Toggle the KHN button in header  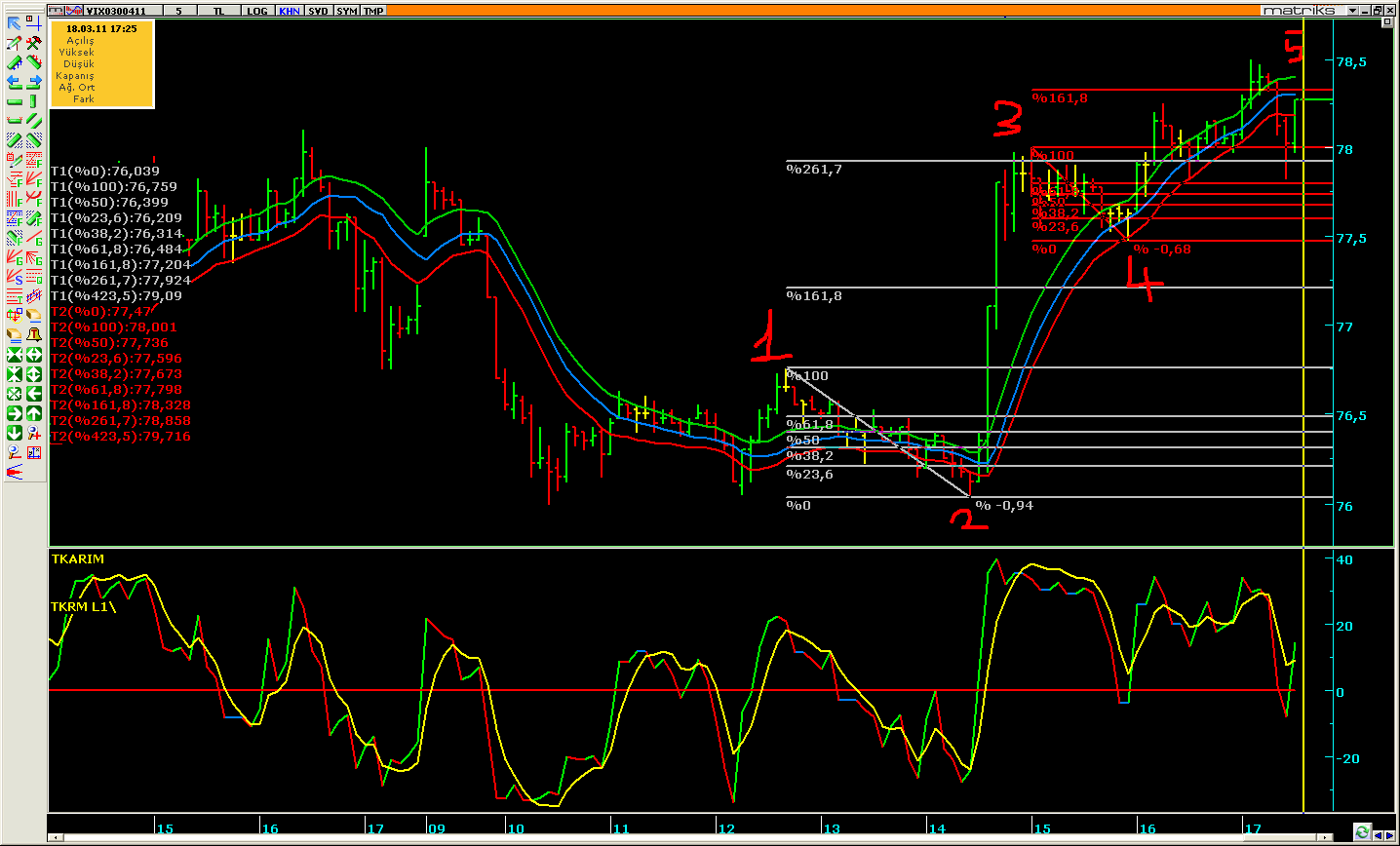point(289,11)
